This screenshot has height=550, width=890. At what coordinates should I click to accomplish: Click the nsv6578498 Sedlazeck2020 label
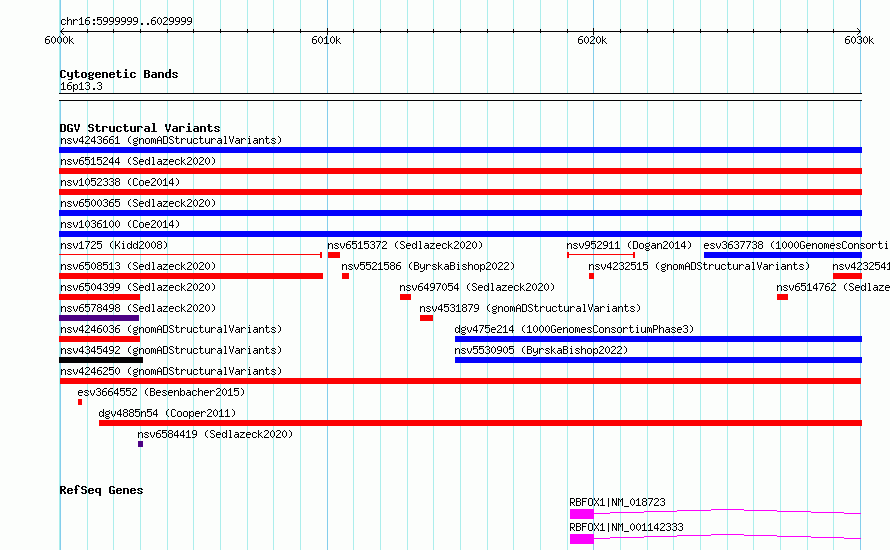pyautogui.click(x=138, y=308)
